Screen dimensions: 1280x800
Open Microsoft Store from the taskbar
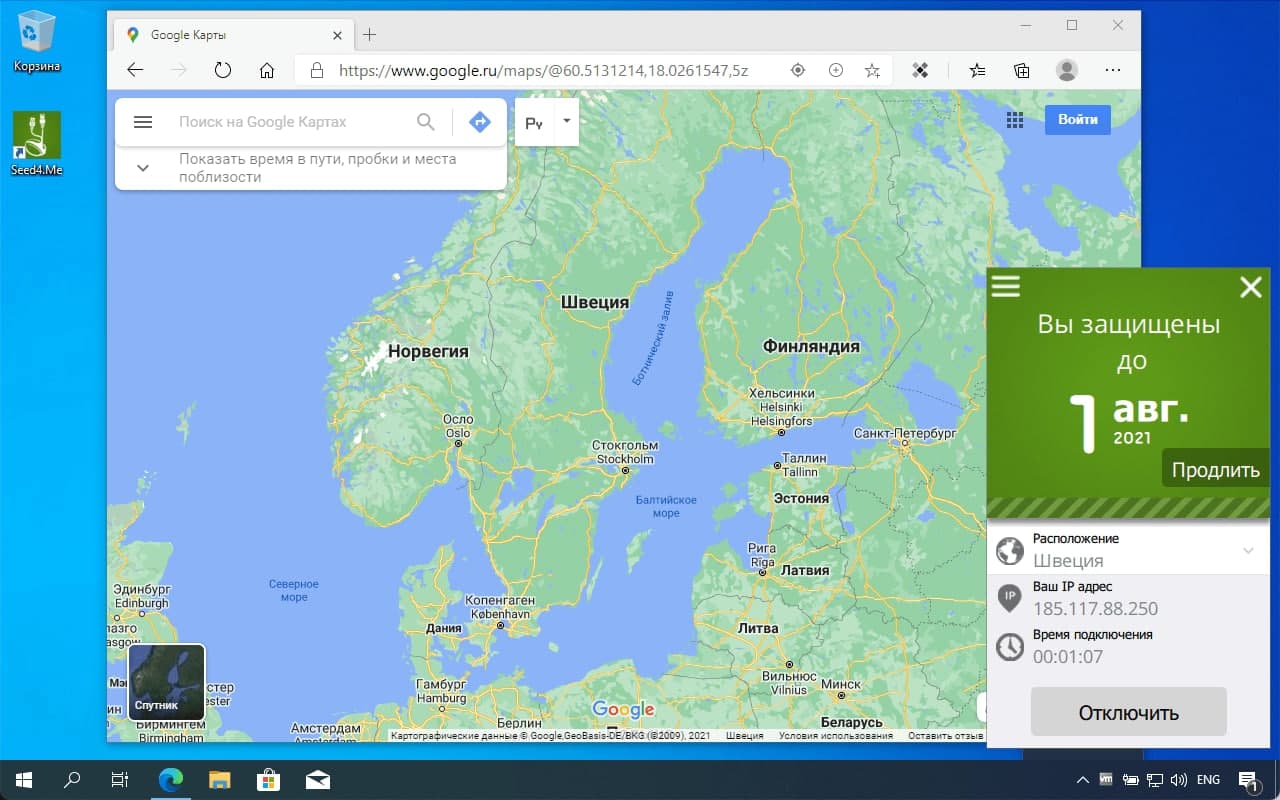[x=268, y=780]
